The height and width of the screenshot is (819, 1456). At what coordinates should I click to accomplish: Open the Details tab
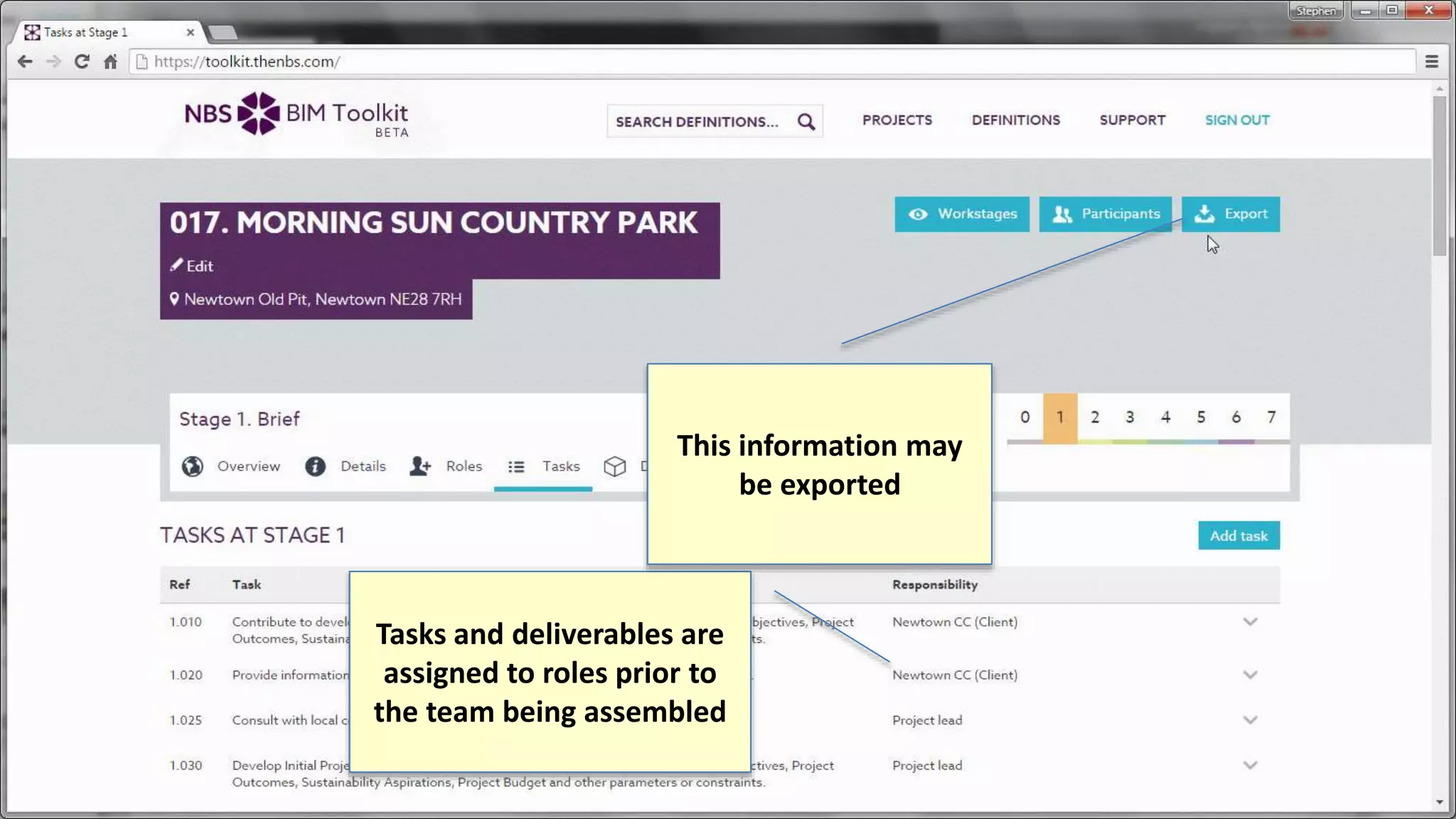(346, 466)
